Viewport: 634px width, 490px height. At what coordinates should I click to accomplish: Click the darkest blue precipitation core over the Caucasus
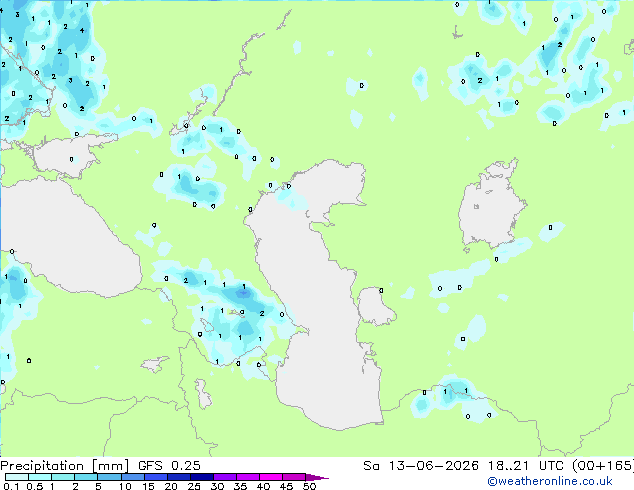click(243, 293)
